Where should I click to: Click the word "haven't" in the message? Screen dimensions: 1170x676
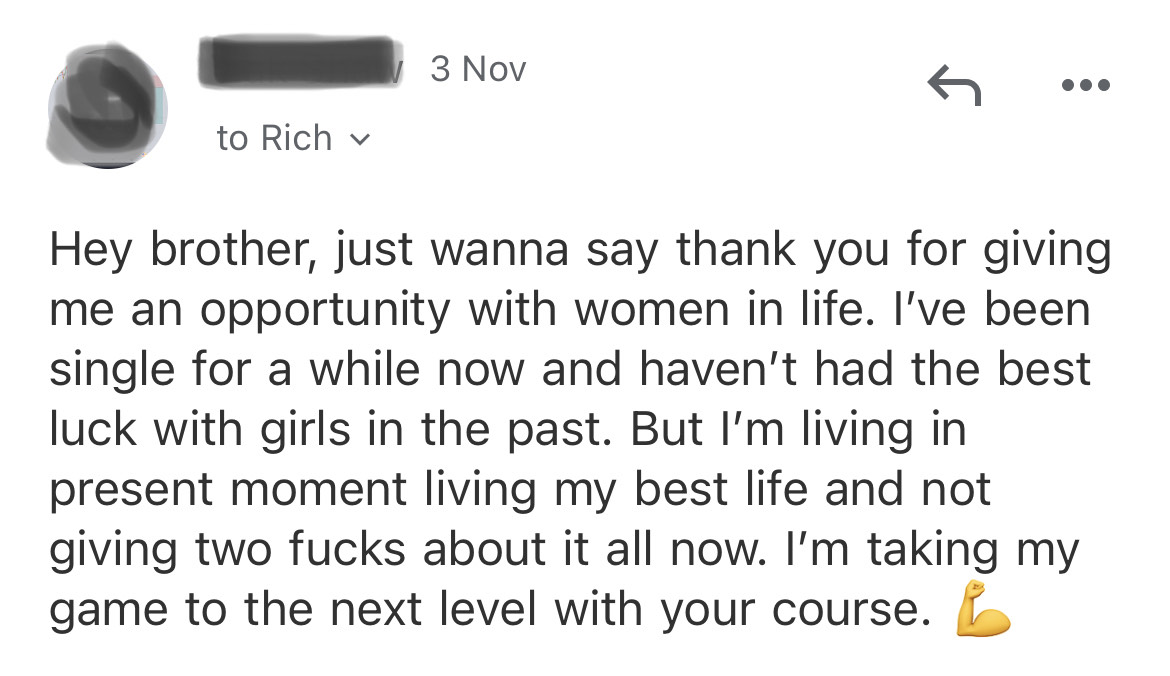click(717, 369)
